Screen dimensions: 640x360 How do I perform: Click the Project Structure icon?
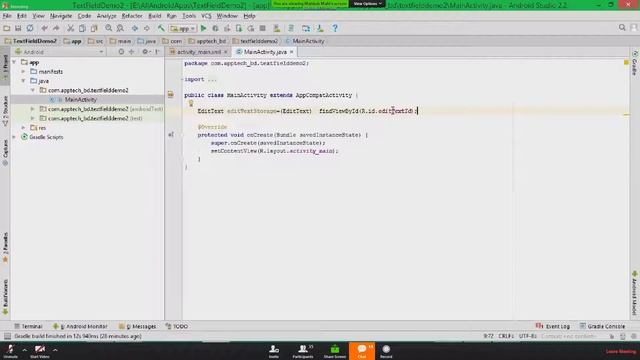[306, 28]
